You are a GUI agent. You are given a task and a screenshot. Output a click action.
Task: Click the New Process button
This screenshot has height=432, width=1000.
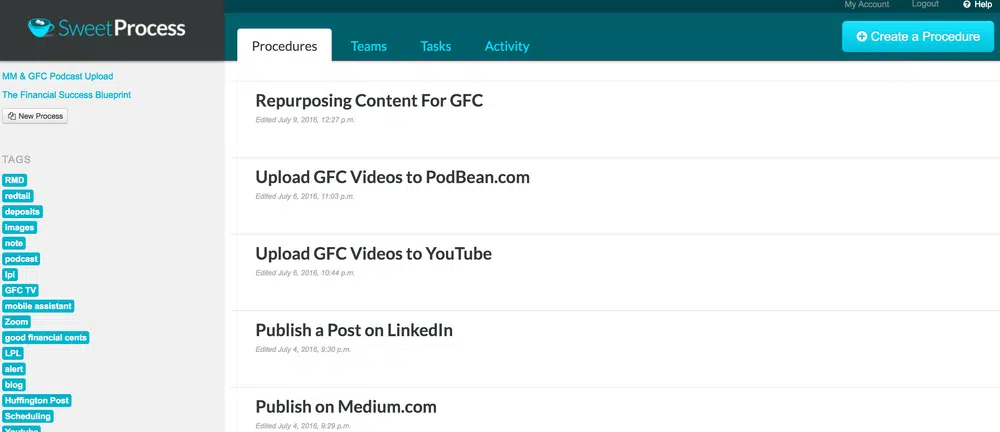[35, 116]
